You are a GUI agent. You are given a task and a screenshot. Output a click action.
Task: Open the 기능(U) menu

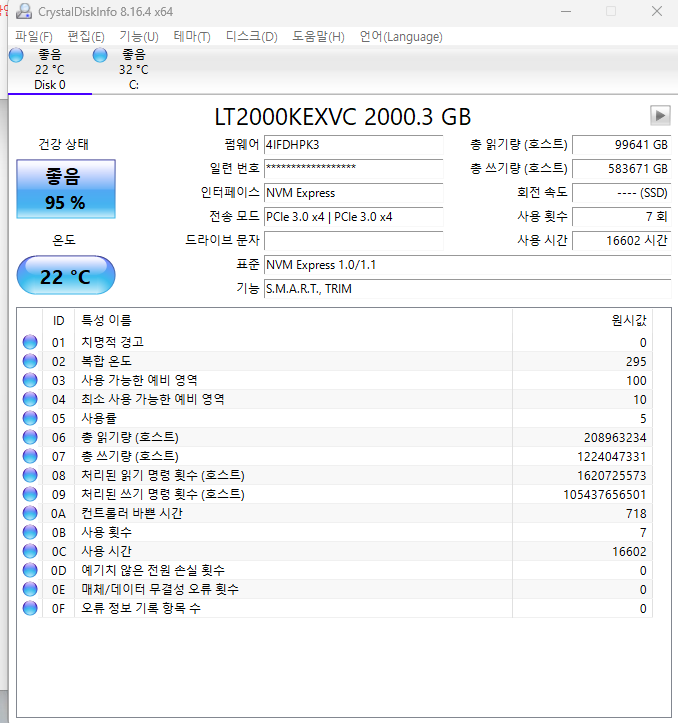[139, 36]
